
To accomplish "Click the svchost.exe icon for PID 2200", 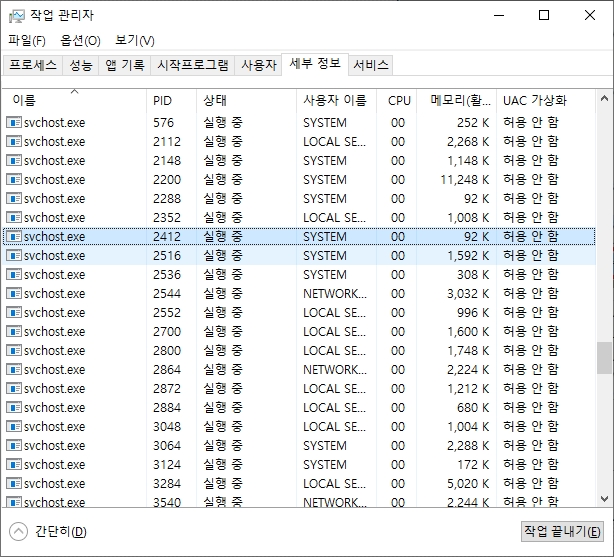I will coord(14,179).
